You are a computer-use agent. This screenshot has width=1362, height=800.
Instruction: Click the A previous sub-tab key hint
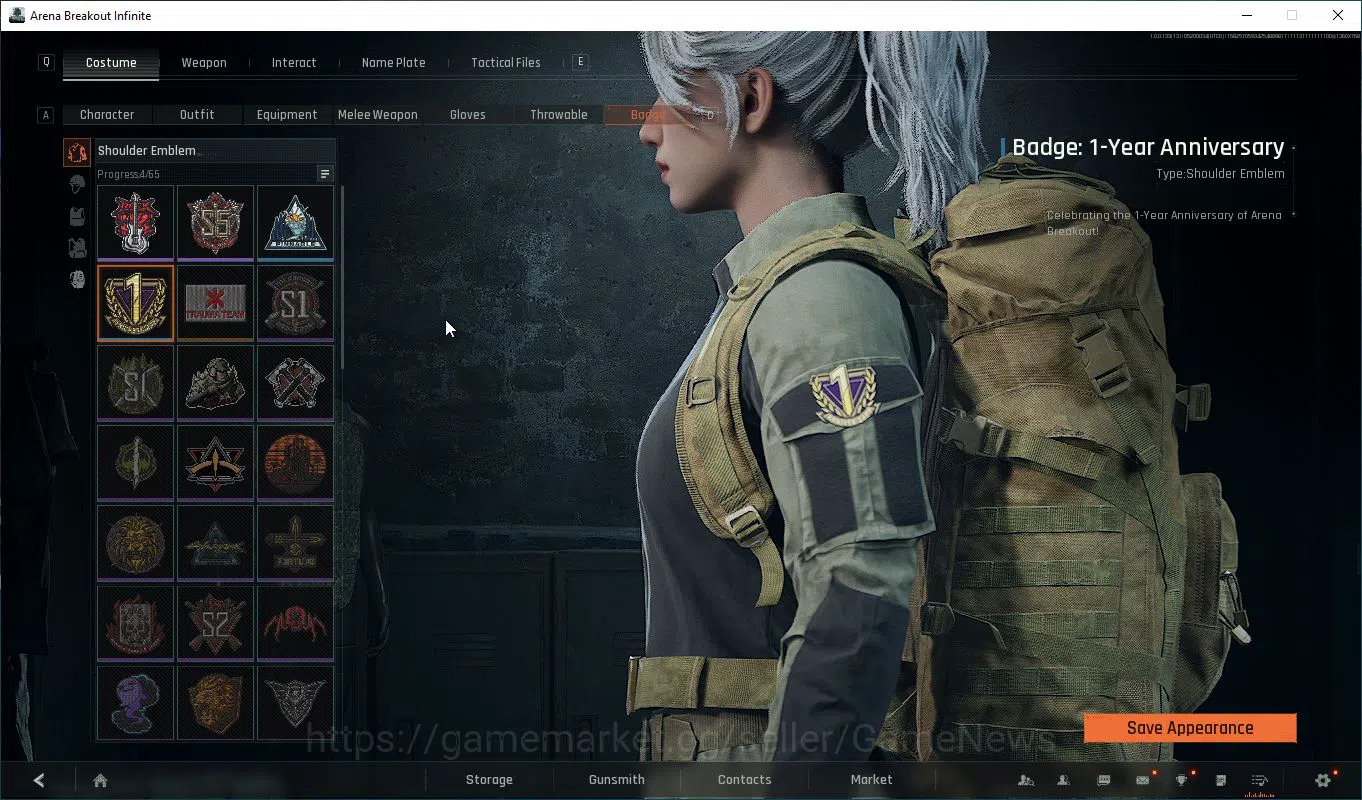tap(45, 115)
